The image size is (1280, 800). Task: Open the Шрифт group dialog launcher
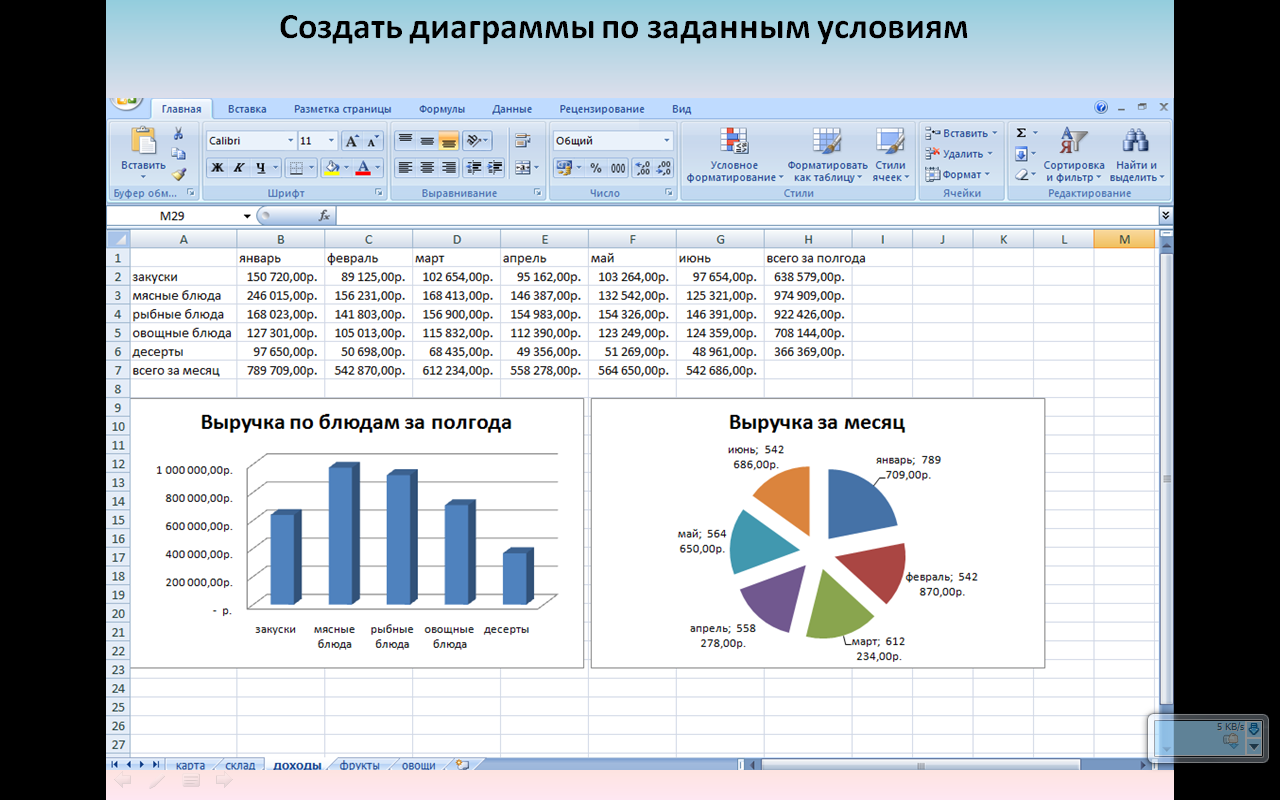tap(378, 193)
